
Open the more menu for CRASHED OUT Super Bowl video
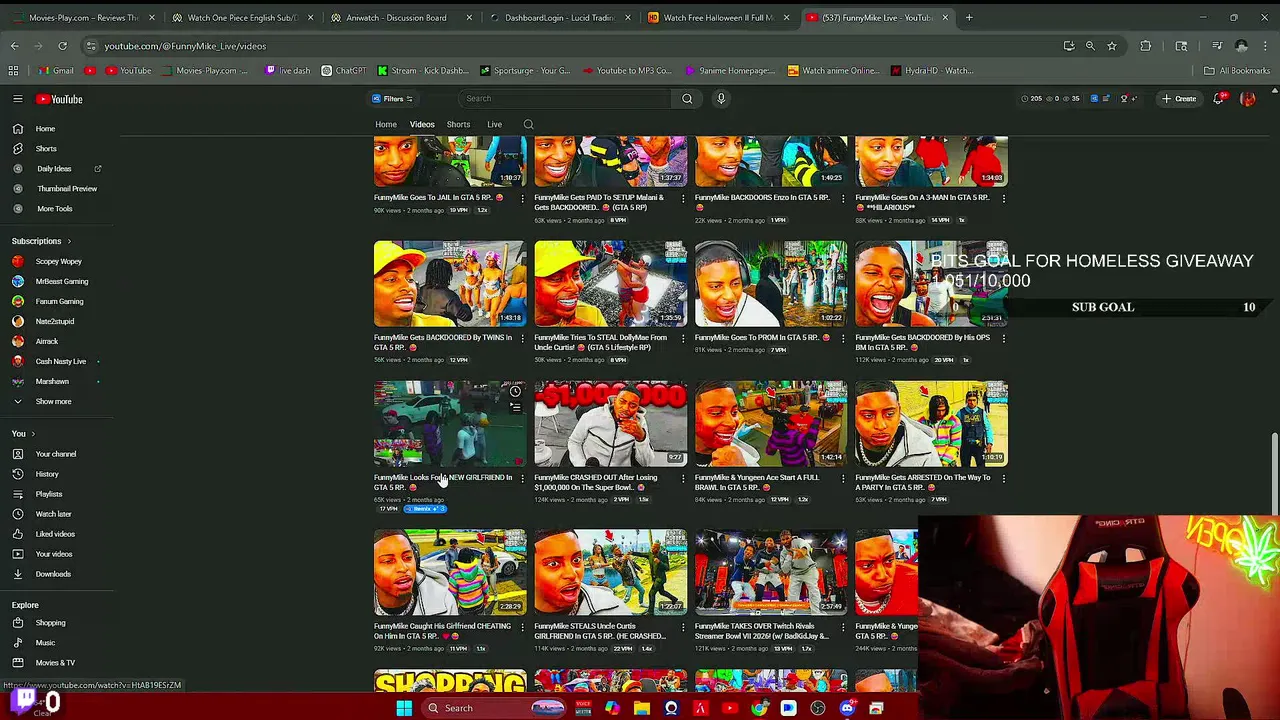[682, 478]
